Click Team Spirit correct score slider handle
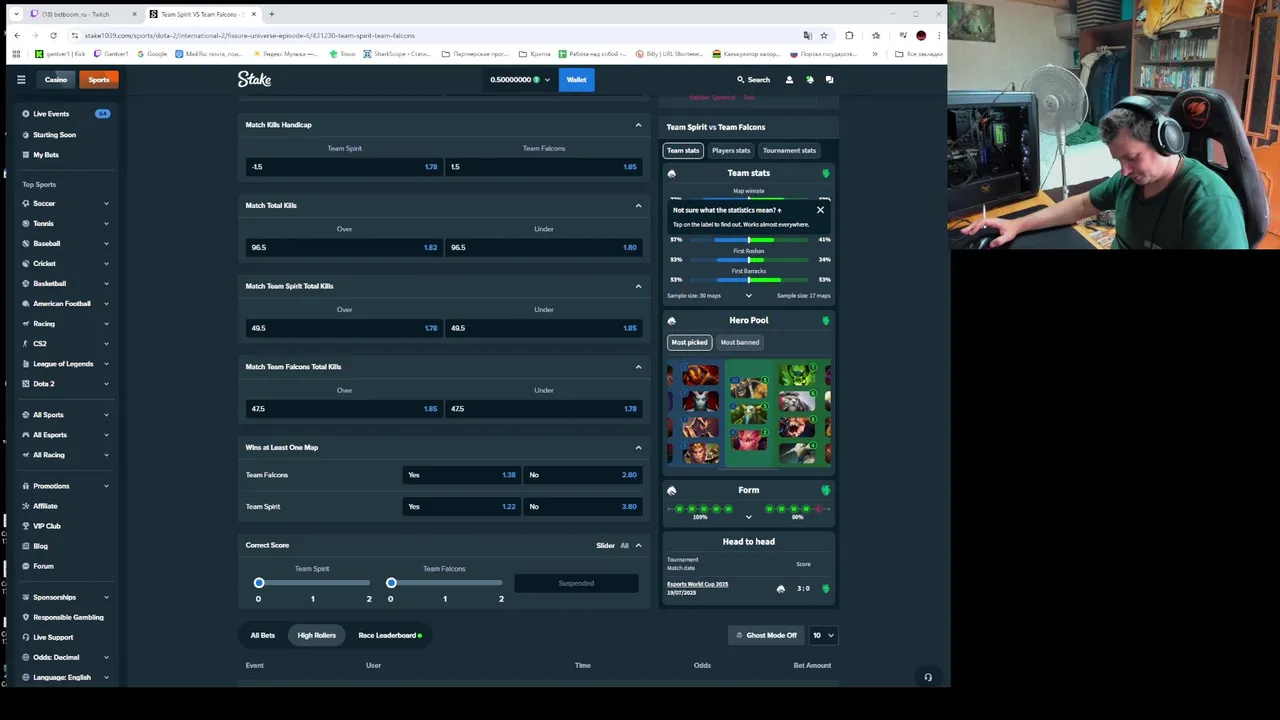The image size is (1280, 720). (259, 583)
